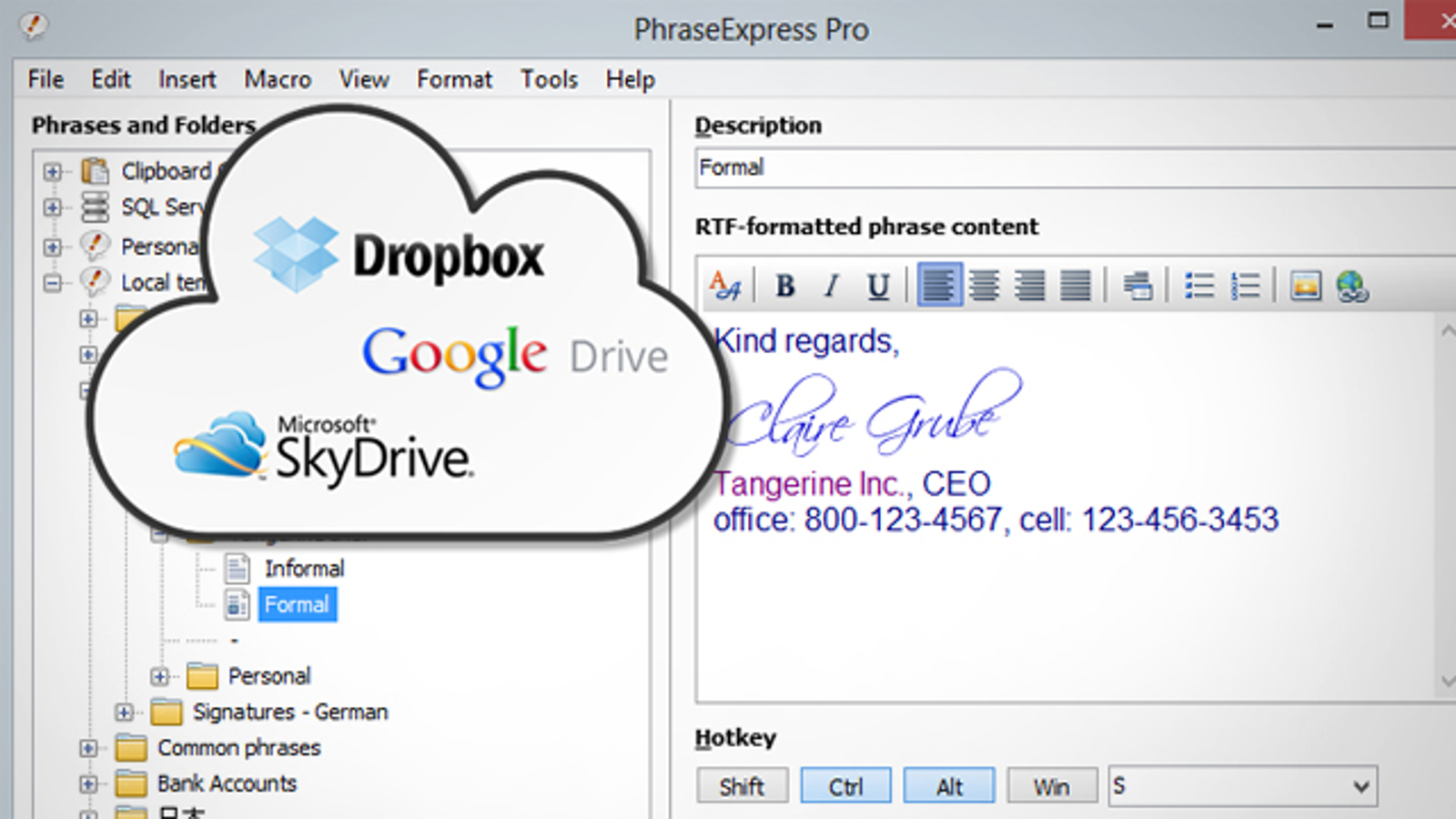Toggle the Ctrl hotkey modifier
Image resolution: width=1456 pixels, height=819 pixels.
pyautogui.click(x=845, y=786)
